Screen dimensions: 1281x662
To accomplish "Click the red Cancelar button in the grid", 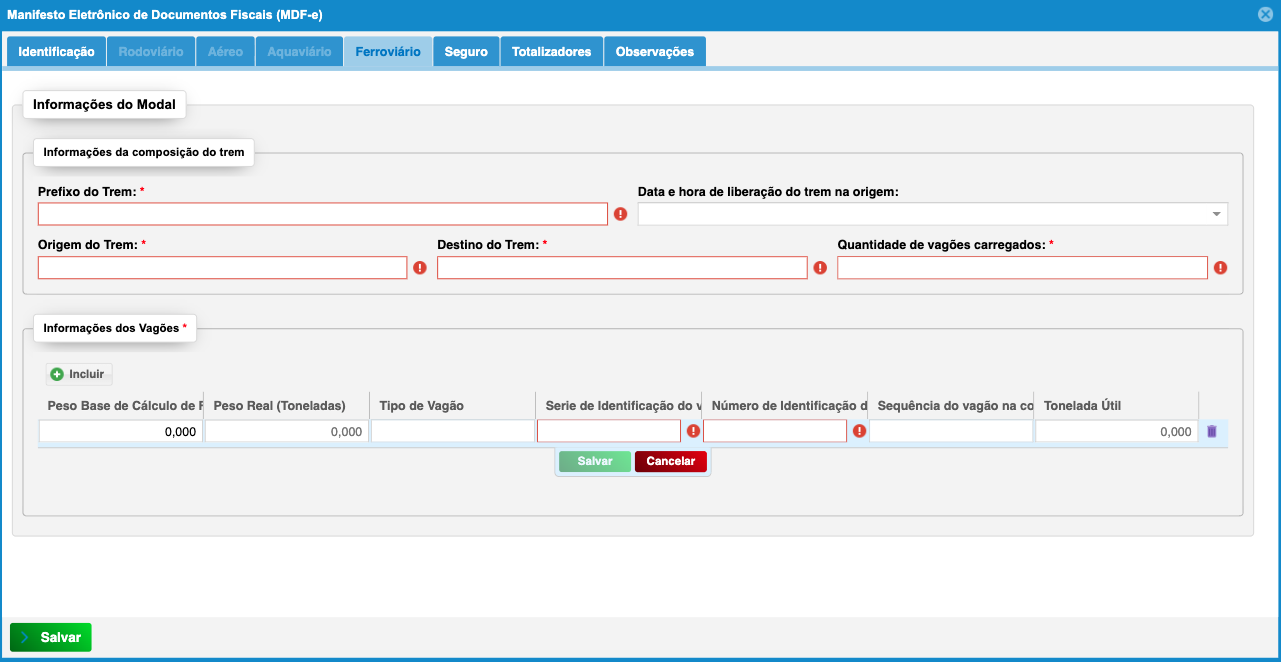I will (x=671, y=461).
